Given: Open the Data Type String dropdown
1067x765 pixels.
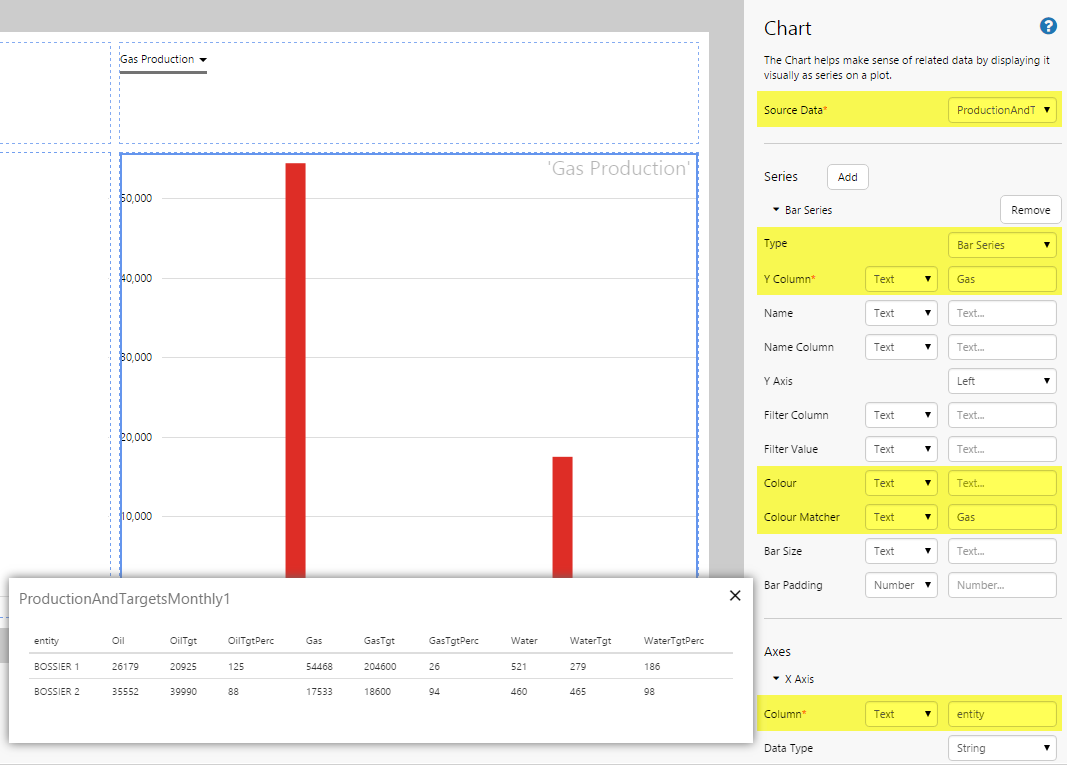Looking at the screenshot, I should [1002, 748].
